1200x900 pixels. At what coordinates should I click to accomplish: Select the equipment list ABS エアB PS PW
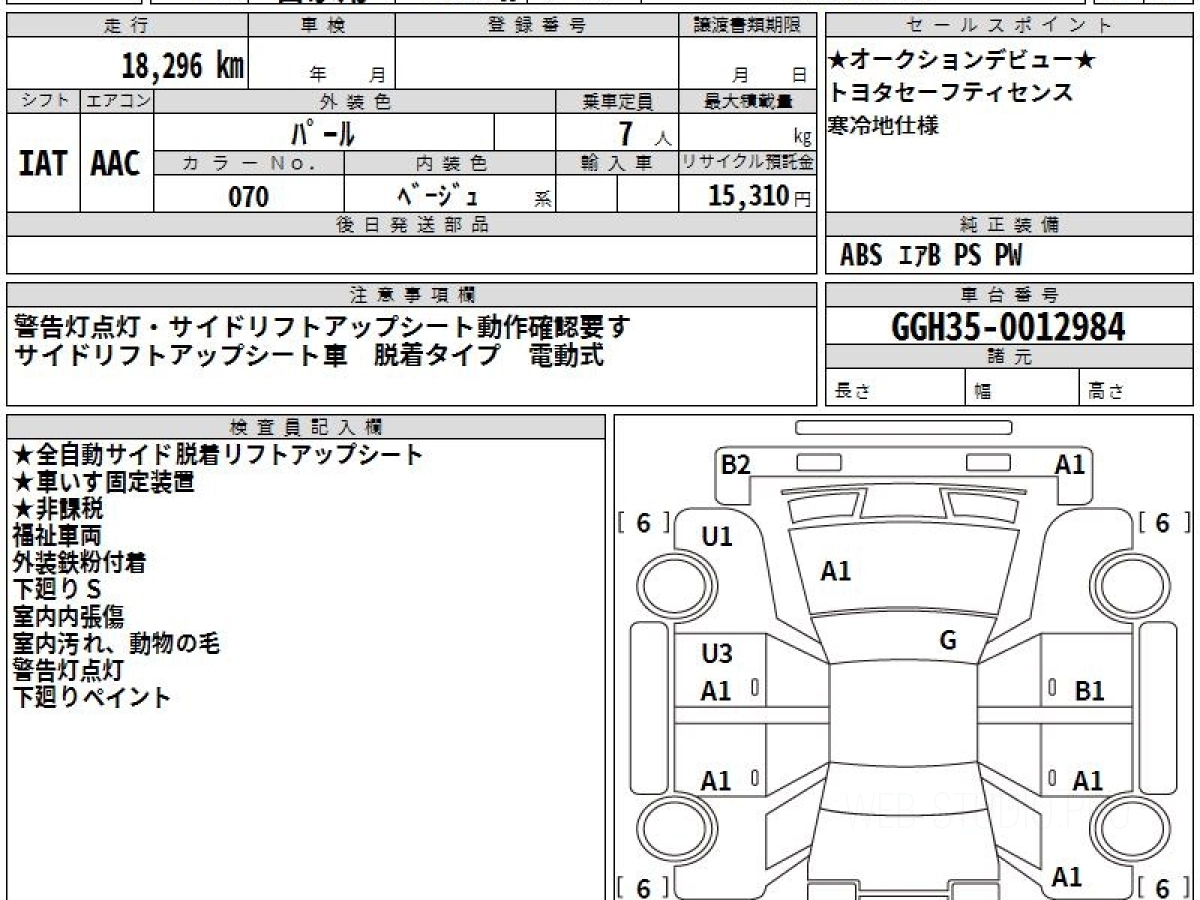point(931,256)
